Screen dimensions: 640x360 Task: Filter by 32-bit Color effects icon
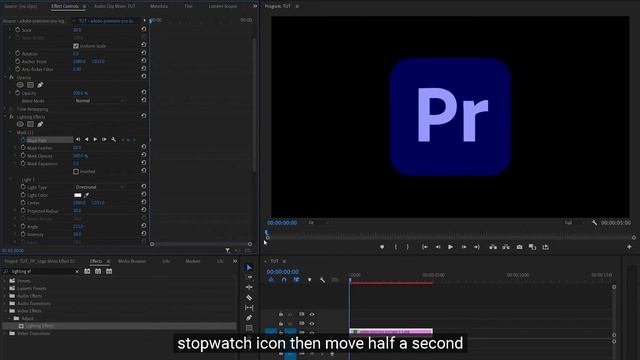tap(98, 271)
